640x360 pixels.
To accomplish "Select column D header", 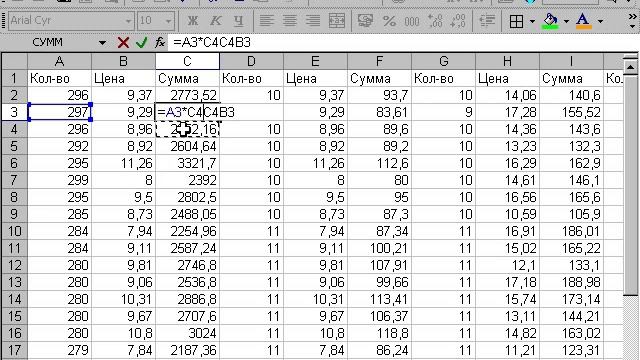I will click(x=251, y=61).
